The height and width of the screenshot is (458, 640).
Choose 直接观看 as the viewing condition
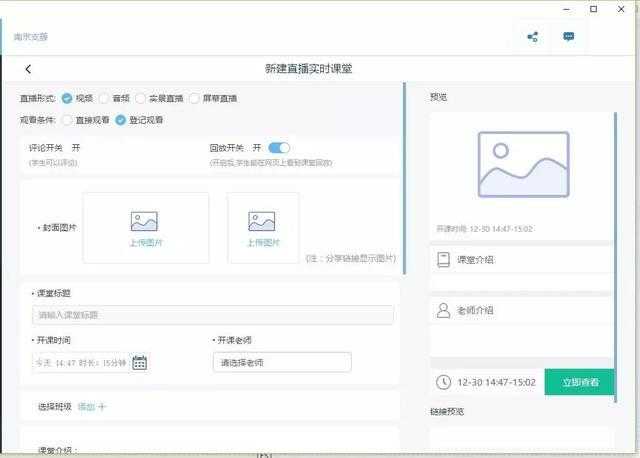click(x=67, y=120)
